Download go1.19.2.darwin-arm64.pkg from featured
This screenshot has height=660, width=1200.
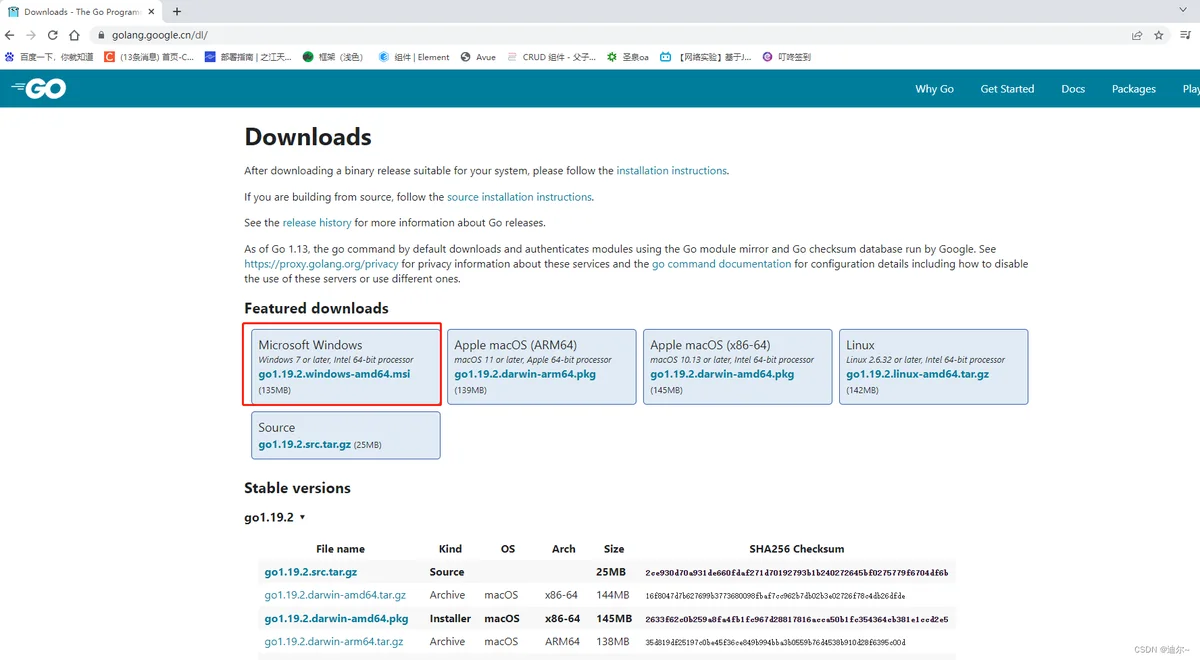(x=525, y=374)
